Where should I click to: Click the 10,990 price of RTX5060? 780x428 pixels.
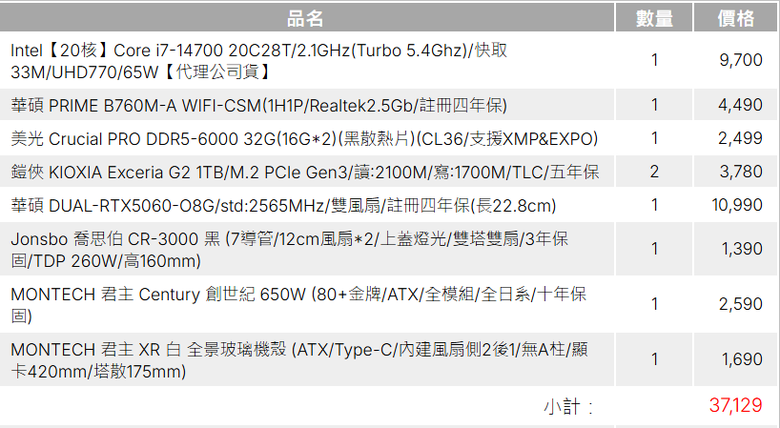(737, 205)
